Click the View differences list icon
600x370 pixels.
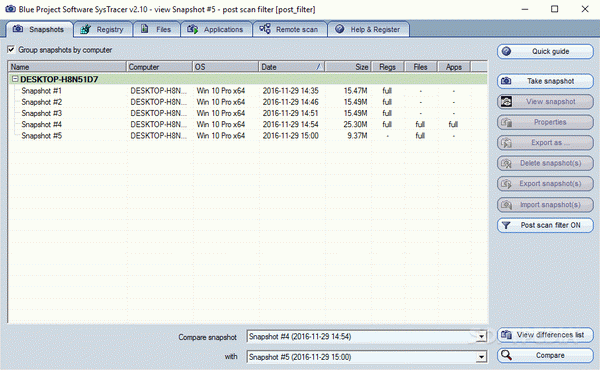[506, 335]
